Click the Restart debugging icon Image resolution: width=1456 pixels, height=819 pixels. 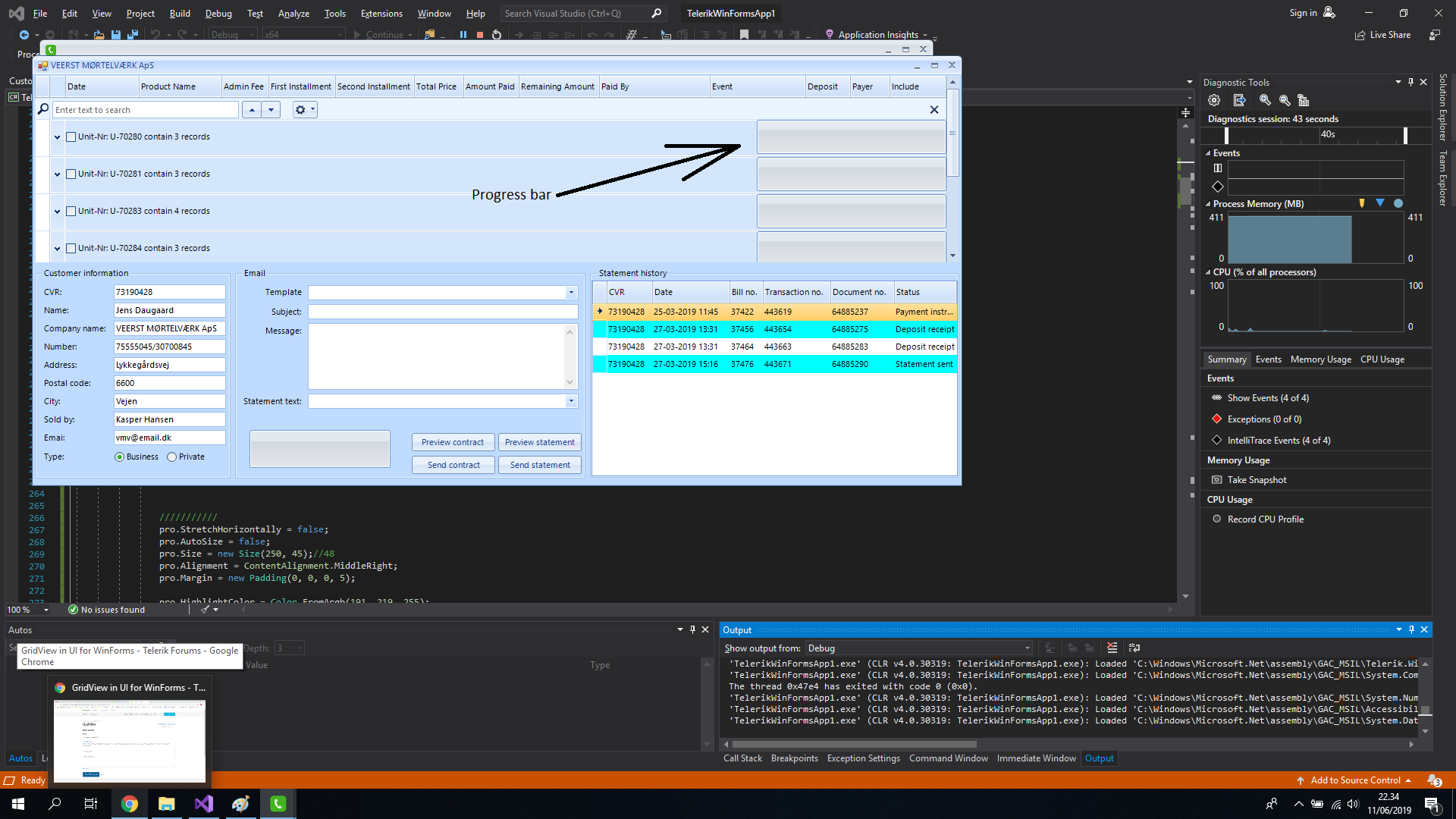point(497,35)
